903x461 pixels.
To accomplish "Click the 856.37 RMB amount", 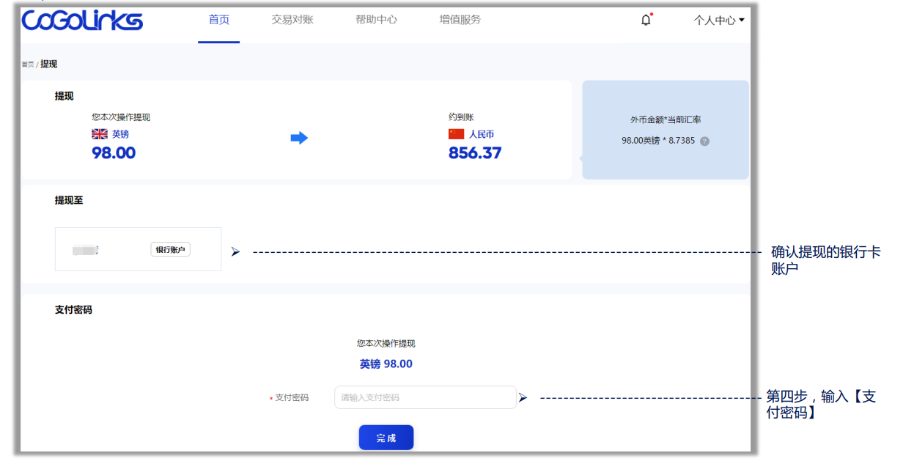I will coord(475,153).
